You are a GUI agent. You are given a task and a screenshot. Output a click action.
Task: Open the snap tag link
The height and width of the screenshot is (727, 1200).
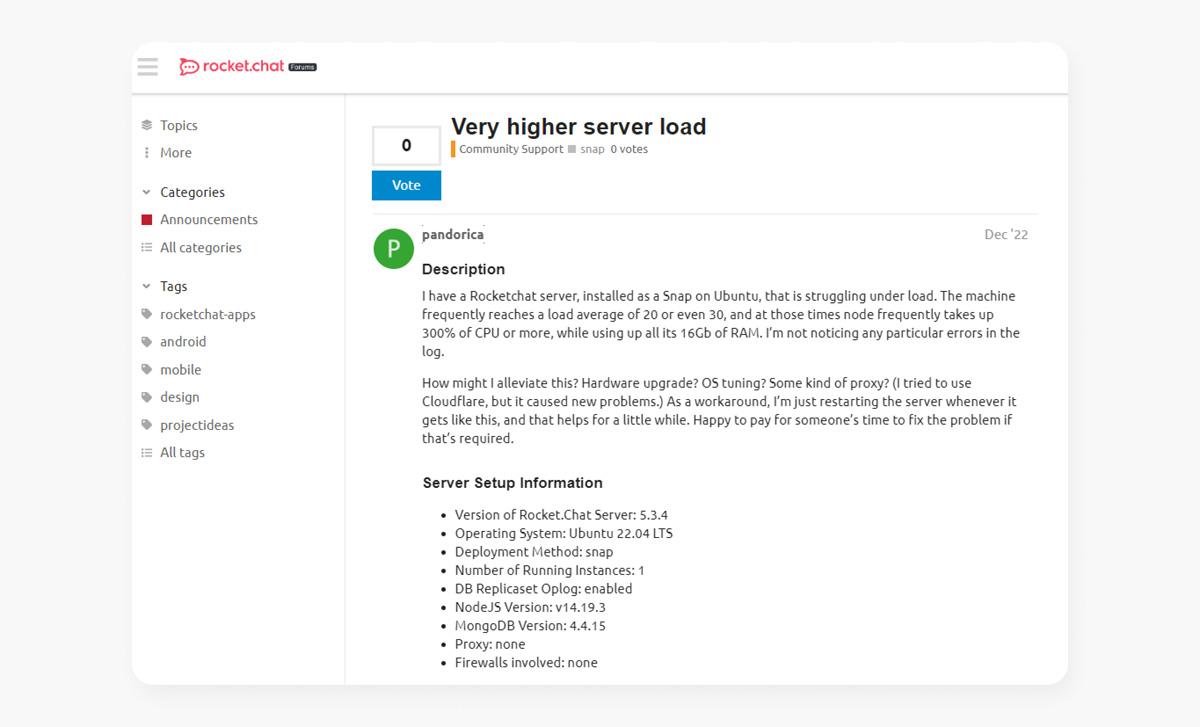(x=592, y=149)
